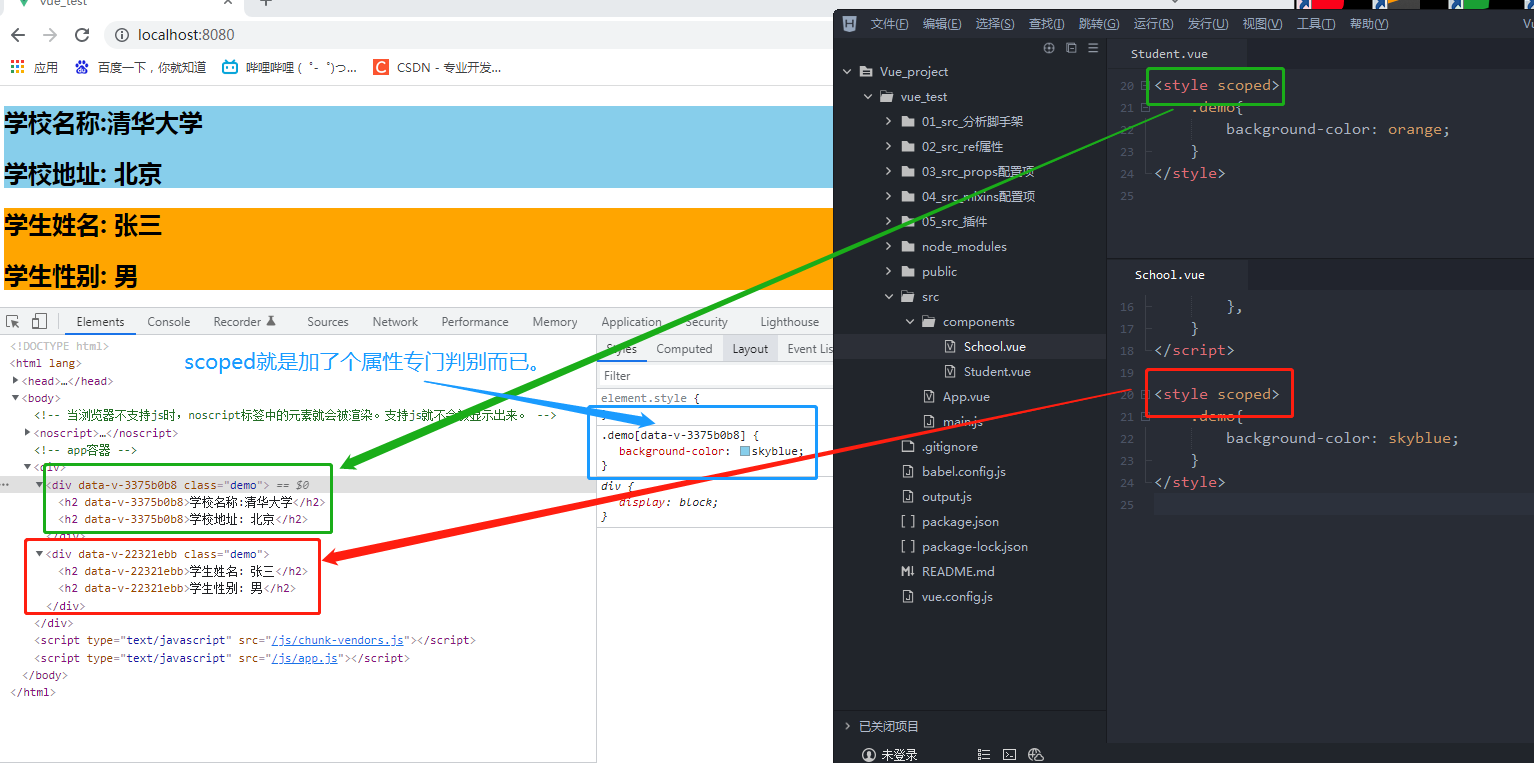Open the Layout pane tab

tap(750, 349)
